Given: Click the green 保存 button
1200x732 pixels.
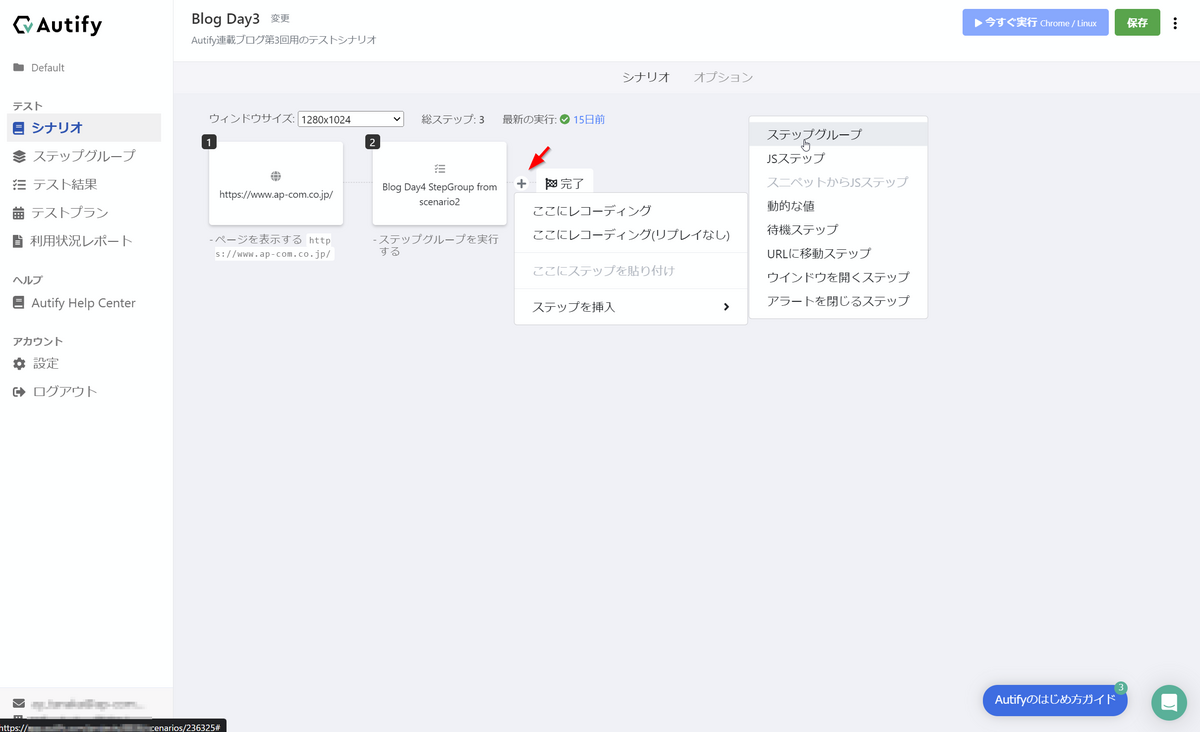Looking at the screenshot, I should point(1137,22).
